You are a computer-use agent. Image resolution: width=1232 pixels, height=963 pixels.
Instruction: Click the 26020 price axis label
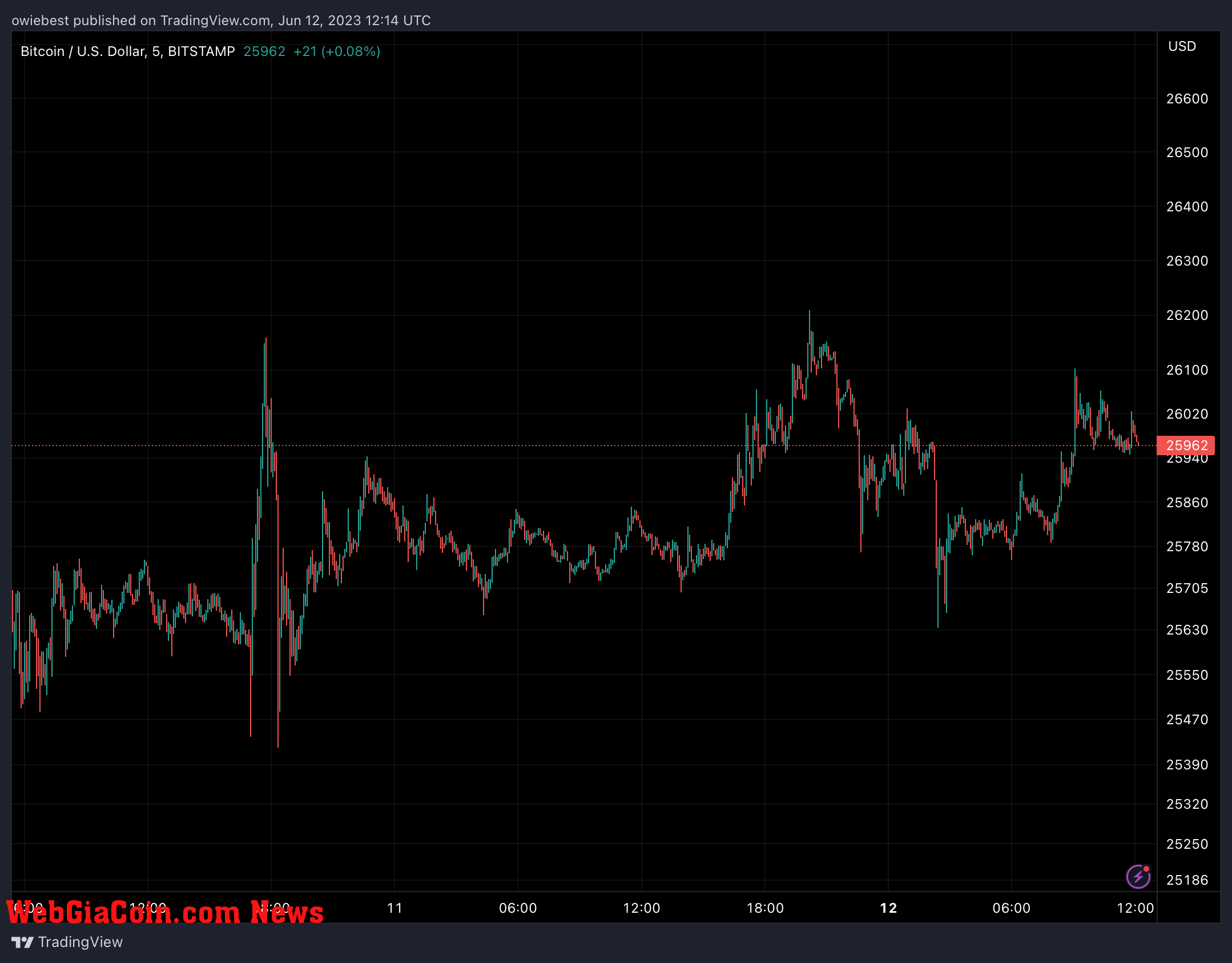1187,414
